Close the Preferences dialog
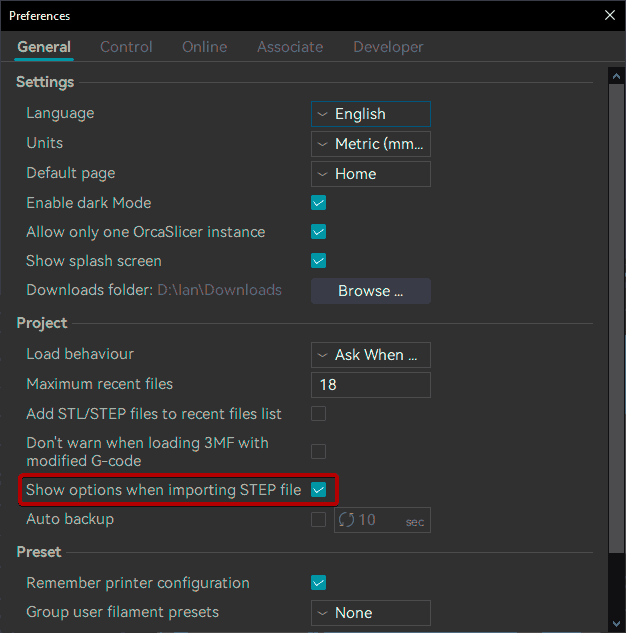Image resolution: width=626 pixels, height=633 pixels. (x=610, y=15)
